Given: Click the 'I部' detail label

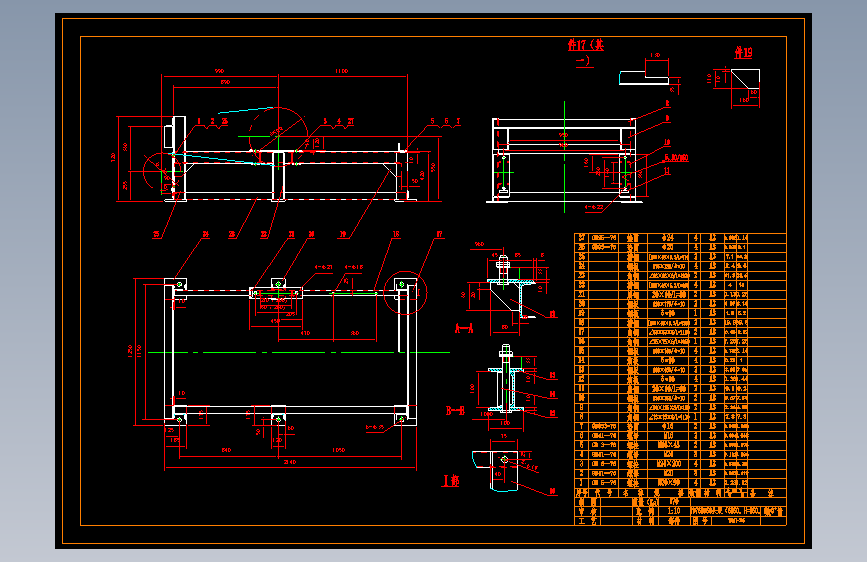Looking at the screenshot, I should tap(451, 480).
